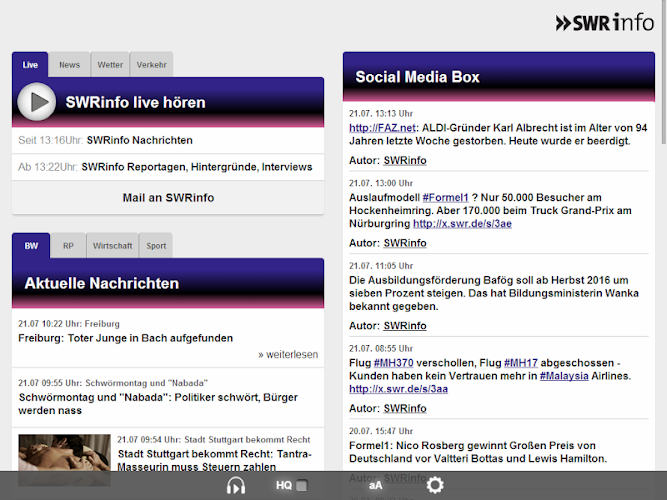
Task: Click the Nico Rosberg Formel1 post
Action: point(478,452)
